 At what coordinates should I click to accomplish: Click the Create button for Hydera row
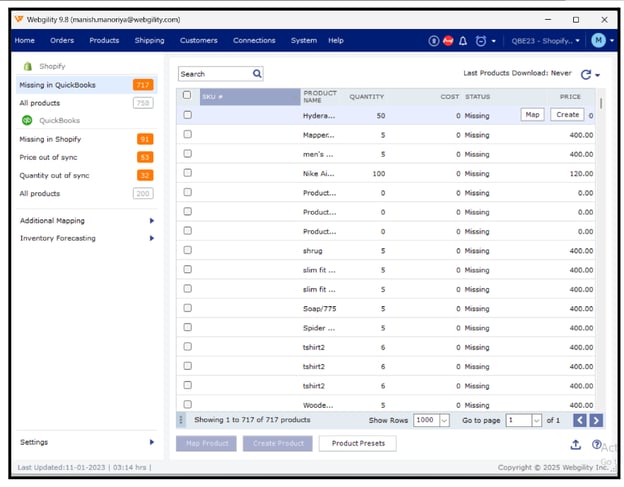567,115
